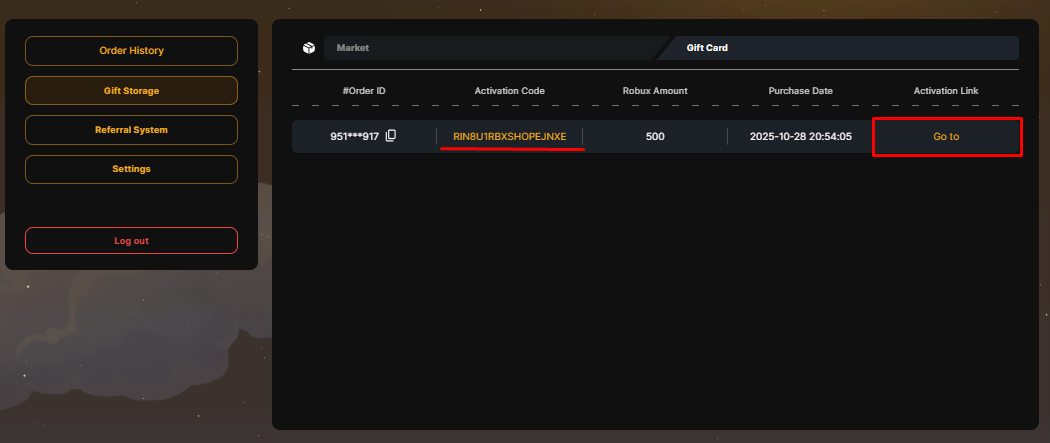The height and width of the screenshot is (443, 1050).
Task: Click the gold divider line below the tabs
Action: 655,70
